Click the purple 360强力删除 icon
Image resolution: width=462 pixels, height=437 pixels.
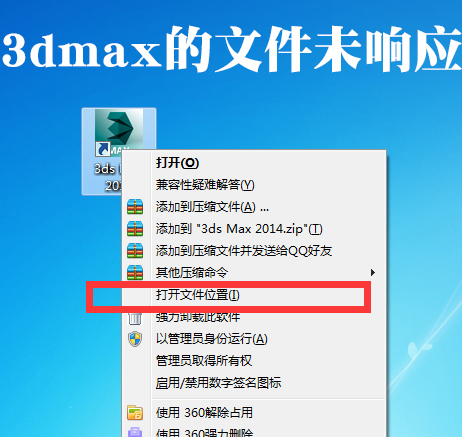[135, 432]
